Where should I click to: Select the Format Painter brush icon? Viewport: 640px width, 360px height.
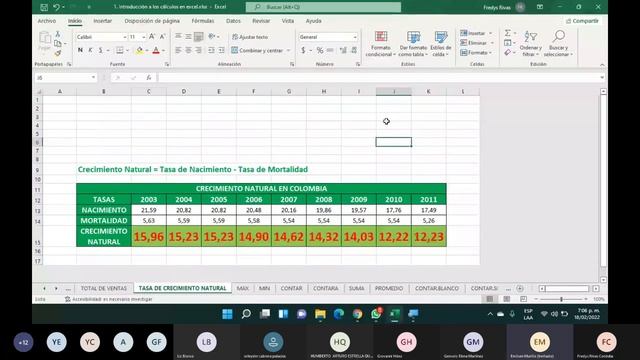(58, 53)
